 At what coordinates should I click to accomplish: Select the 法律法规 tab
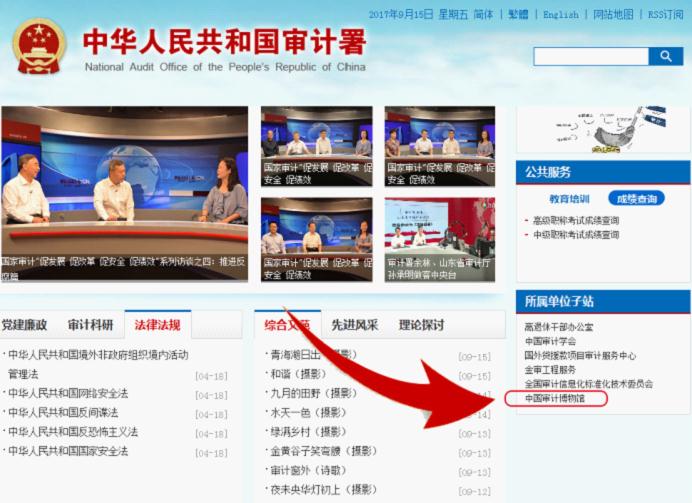coord(158,325)
